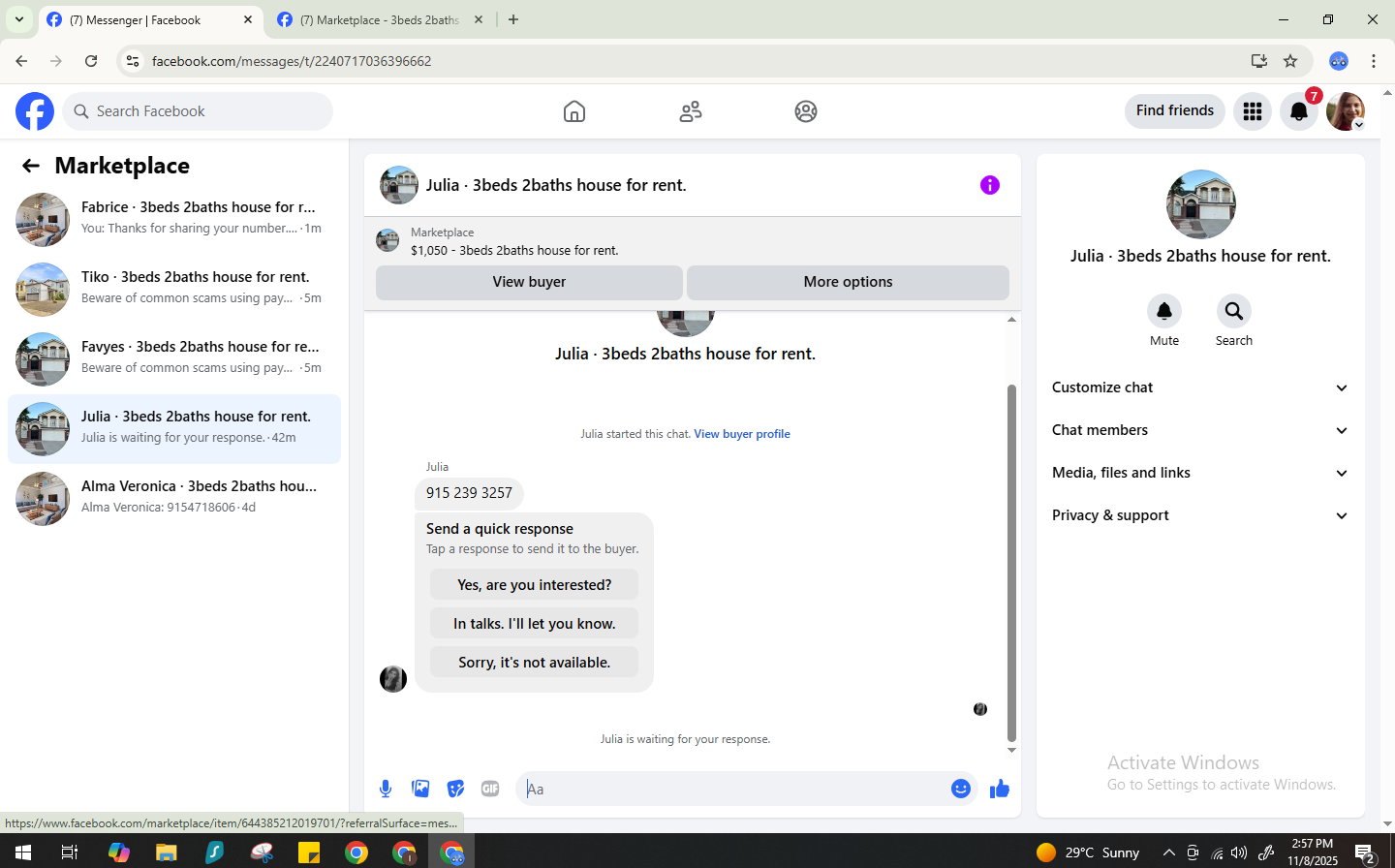1395x868 pixels.
Task: Send quick reply "Sorry, it's not available."
Action: [534, 663]
